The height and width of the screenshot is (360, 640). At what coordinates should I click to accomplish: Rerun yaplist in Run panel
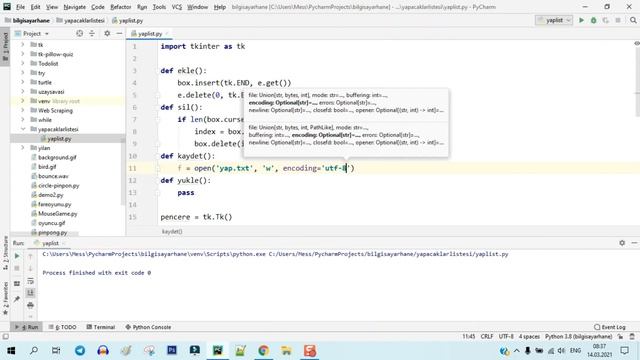17,256
